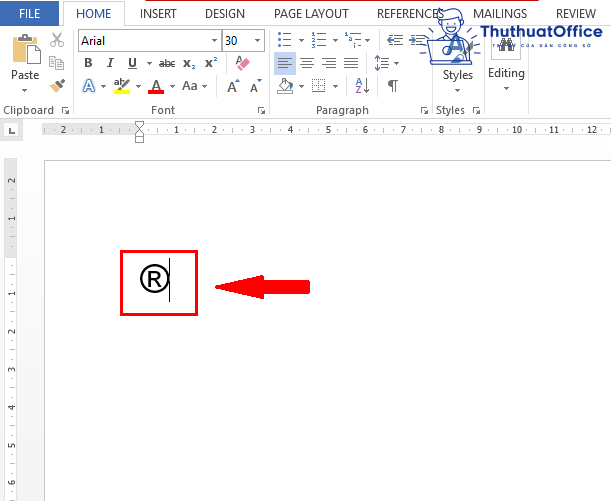Open the PAGE LAYOUT tab
The width and height of the screenshot is (611, 501).
(x=309, y=14)
